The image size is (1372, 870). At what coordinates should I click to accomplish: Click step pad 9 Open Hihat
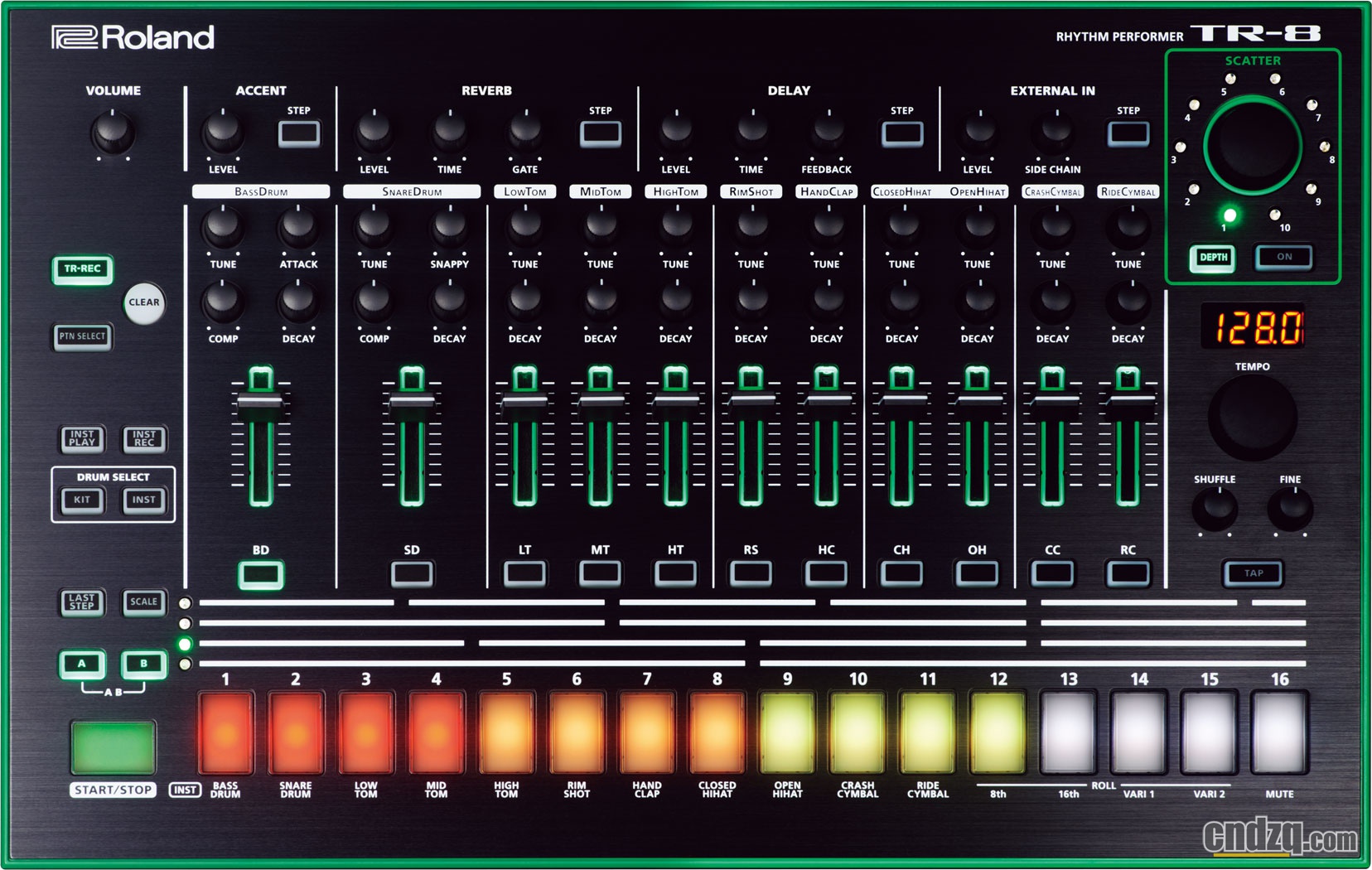(788, 733)
